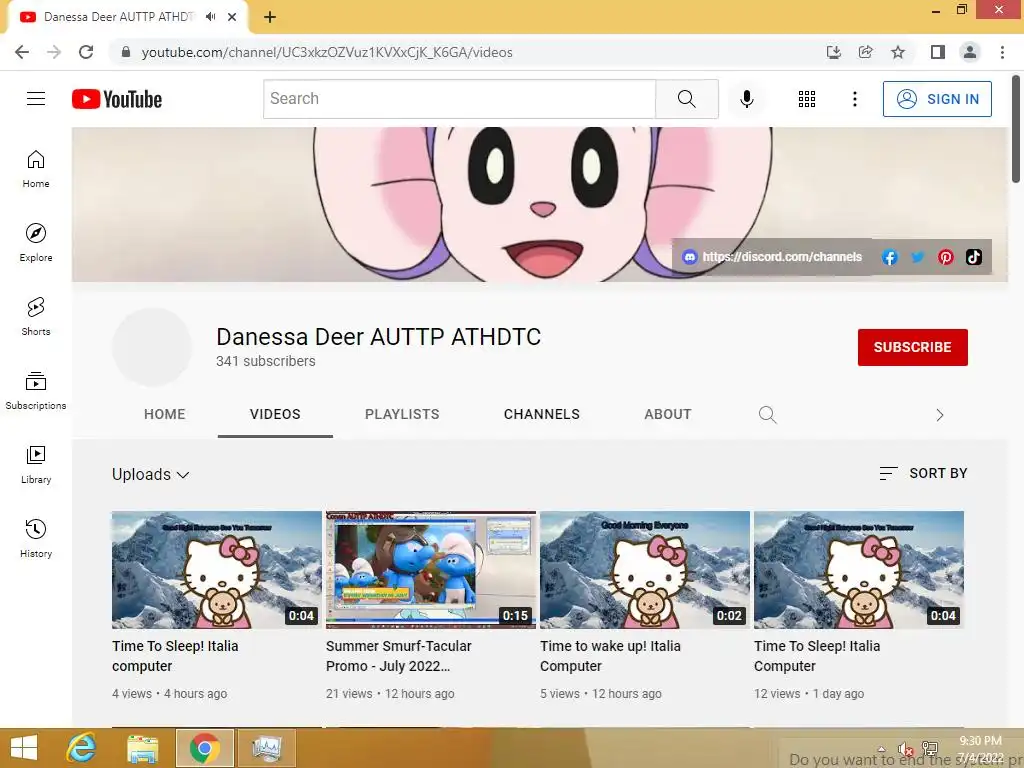Image resolution: width=1024 pixels, height=768 pixels.
Task: Open the Windows Start button
Action: pos(24,748)
